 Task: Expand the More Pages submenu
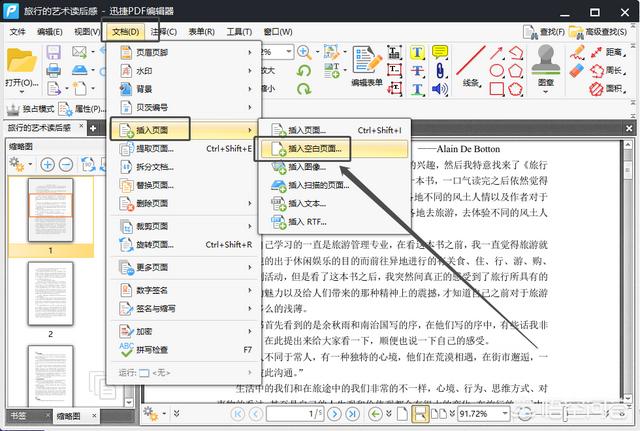184,267
